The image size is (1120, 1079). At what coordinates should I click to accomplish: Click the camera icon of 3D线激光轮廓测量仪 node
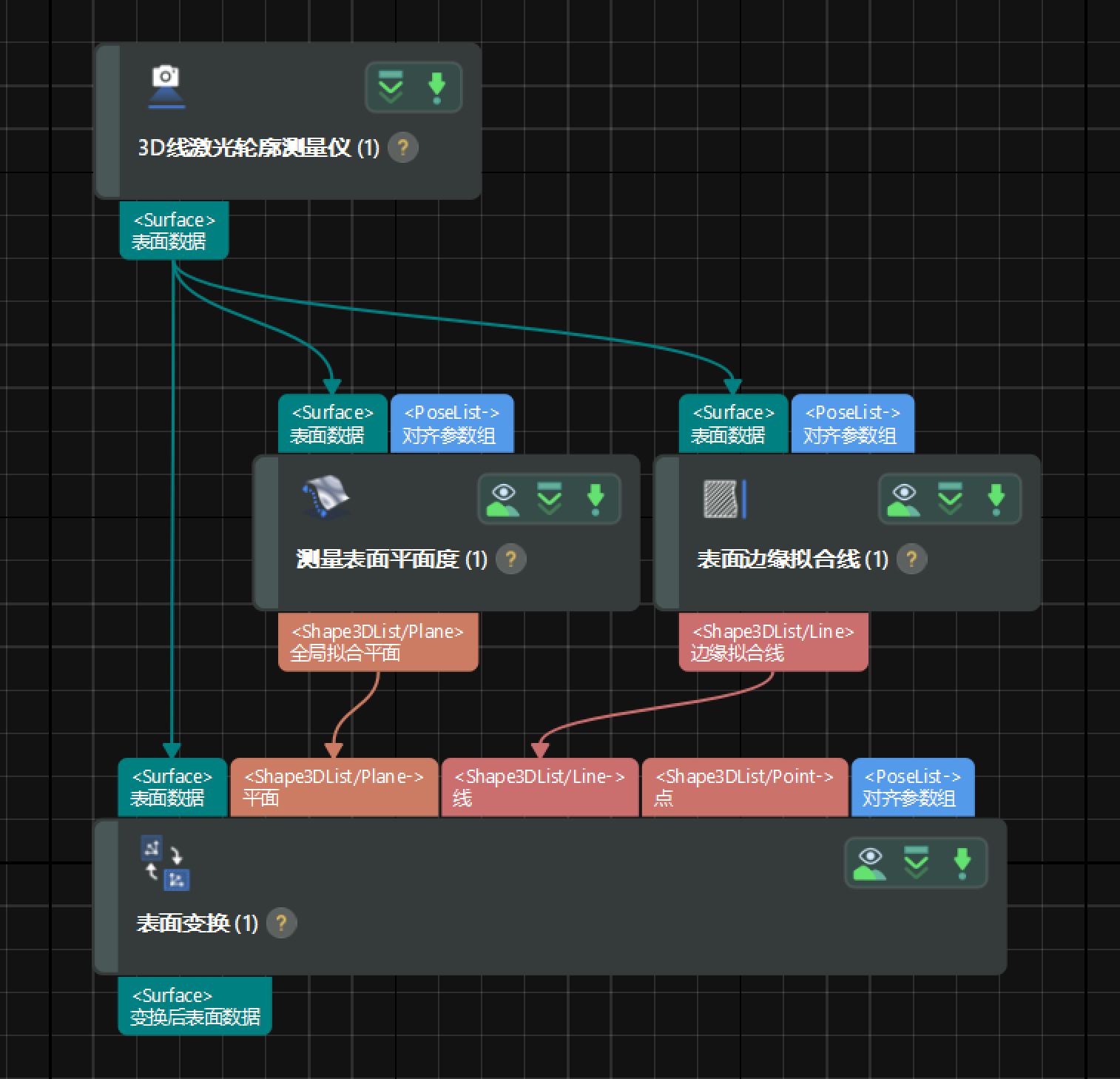point(166,87)
